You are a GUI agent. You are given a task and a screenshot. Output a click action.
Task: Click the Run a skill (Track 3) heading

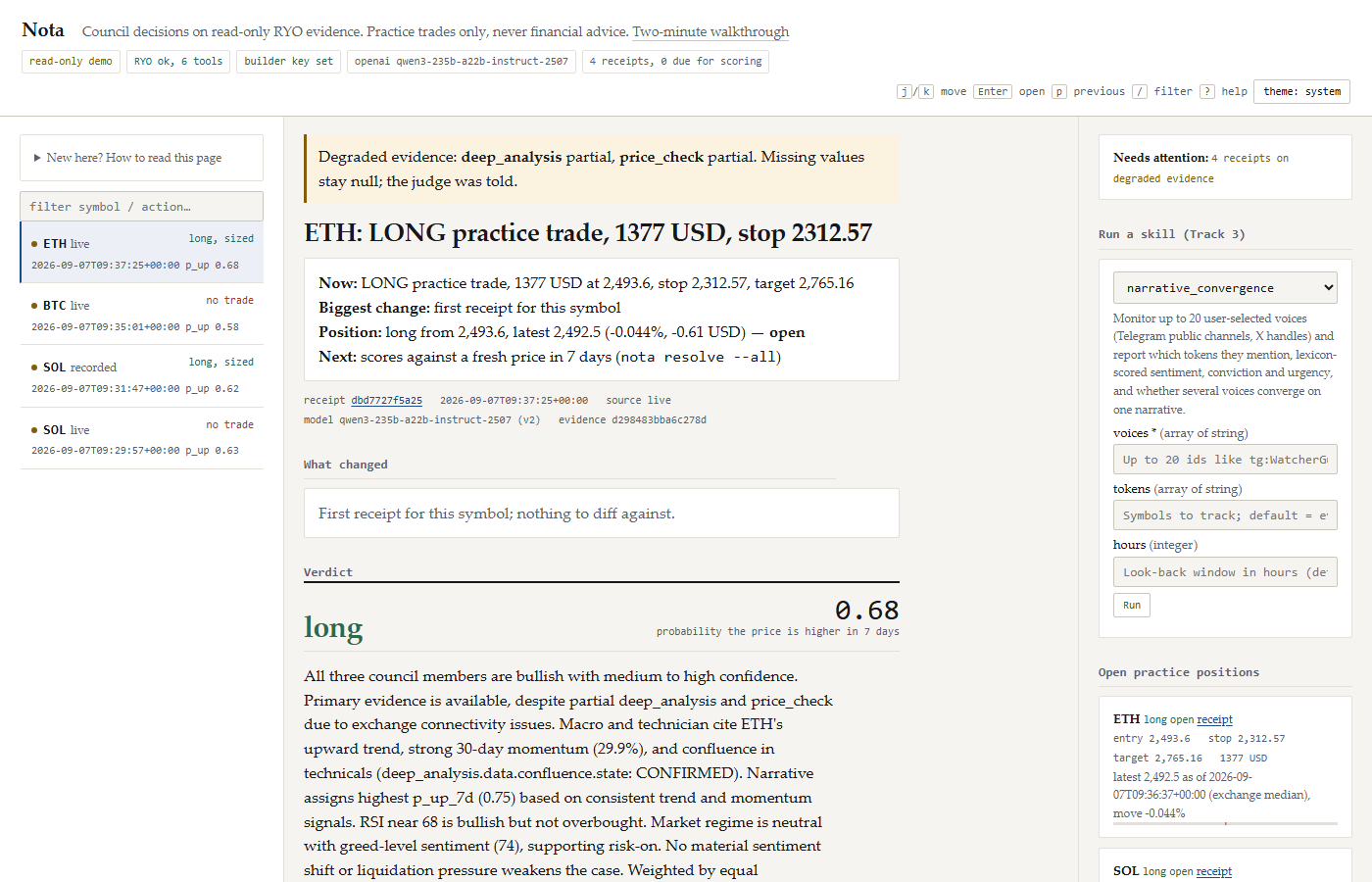point(1172,234)
